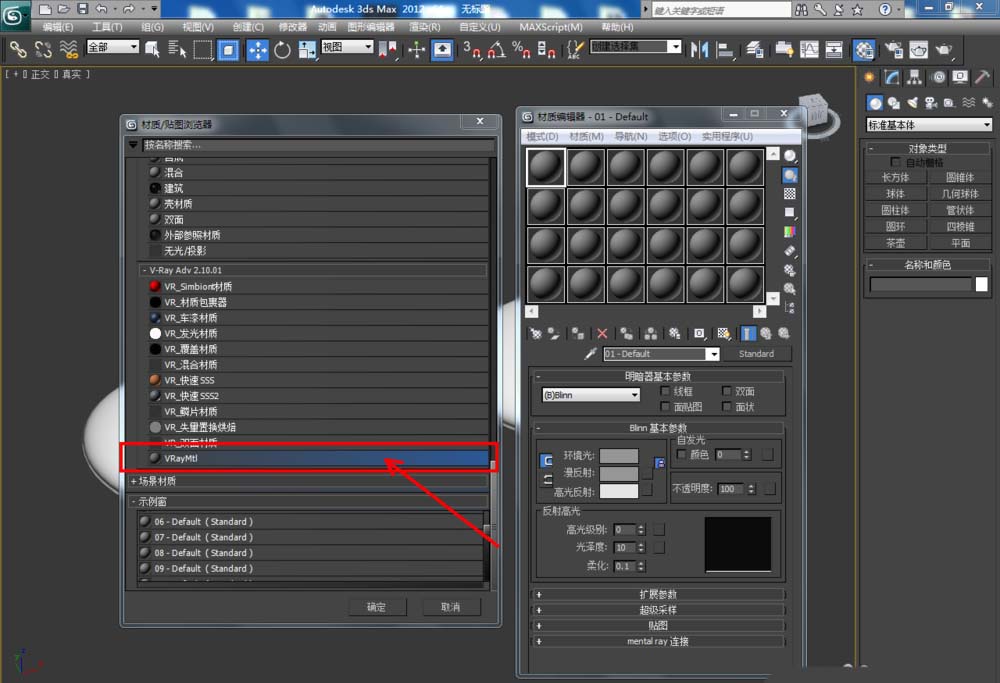Screen dimensions: 1000x683
Task: Enable 面状 (Faceted) checkbox
Action: 726,406
